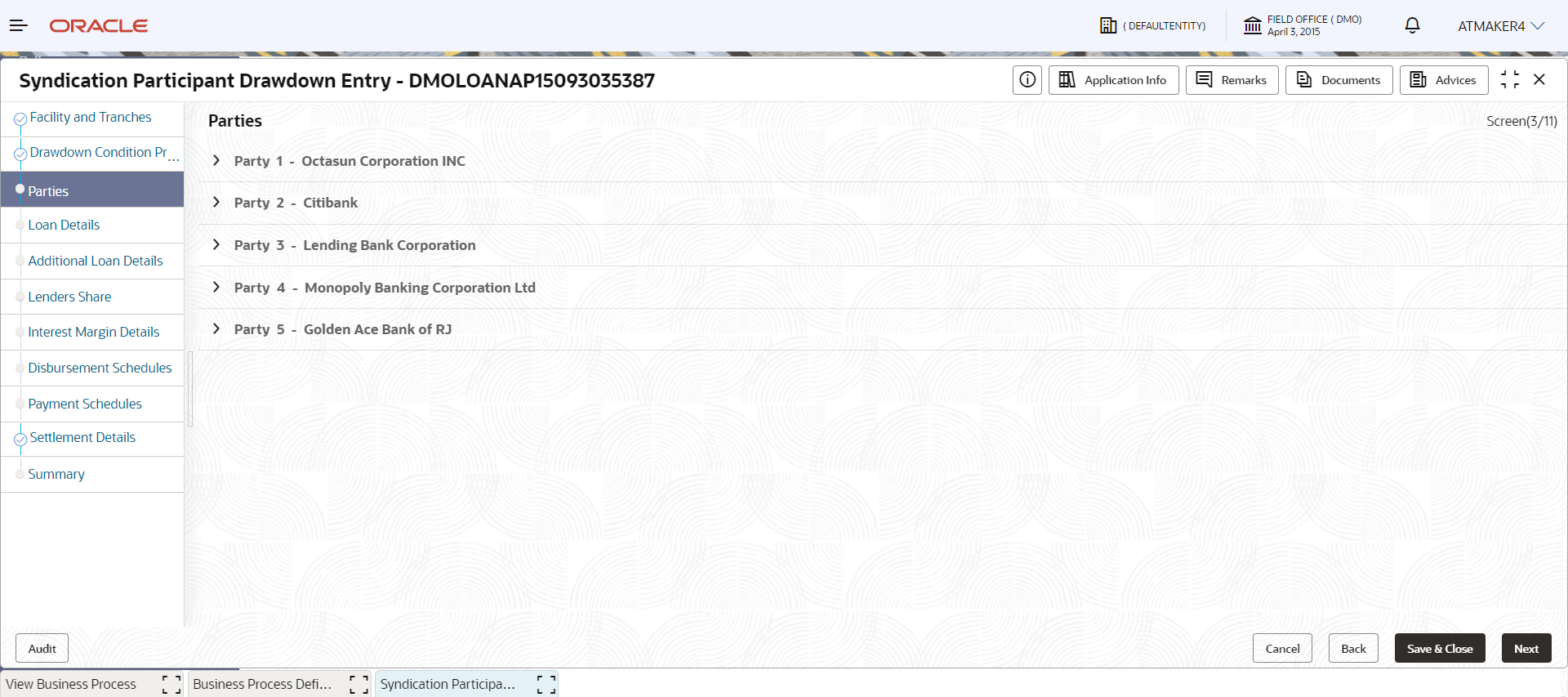Click the information (i) icon button
This screenshot has height=697, width=1568.
[1027, 80]
